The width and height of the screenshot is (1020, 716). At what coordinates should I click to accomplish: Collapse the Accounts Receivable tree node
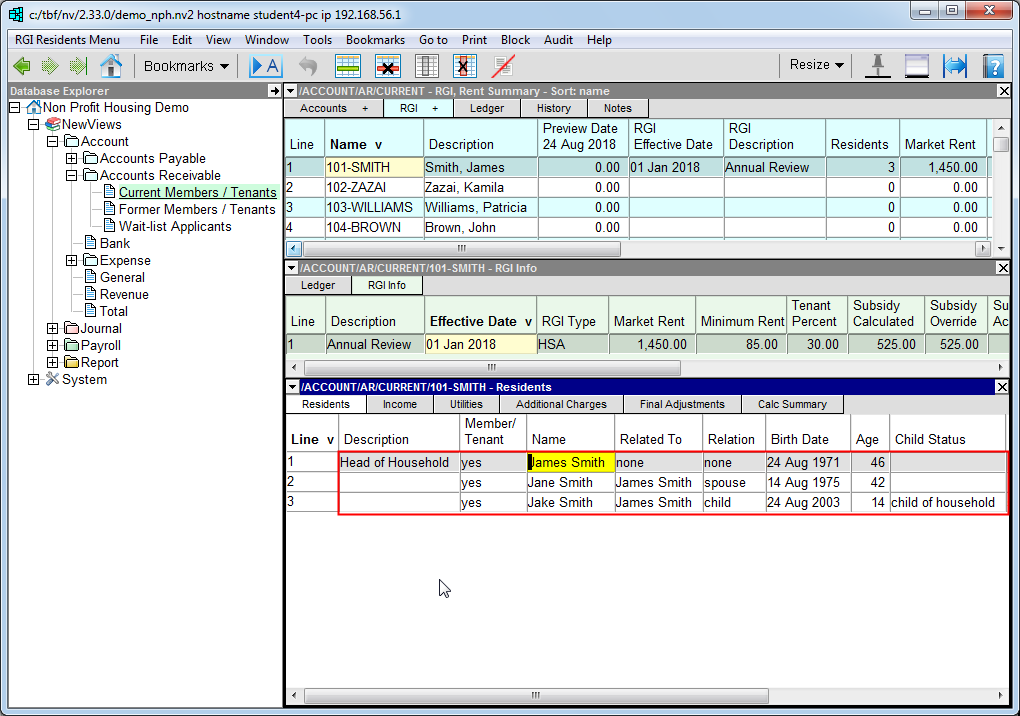pyautogui.click(x=71, y=175)
